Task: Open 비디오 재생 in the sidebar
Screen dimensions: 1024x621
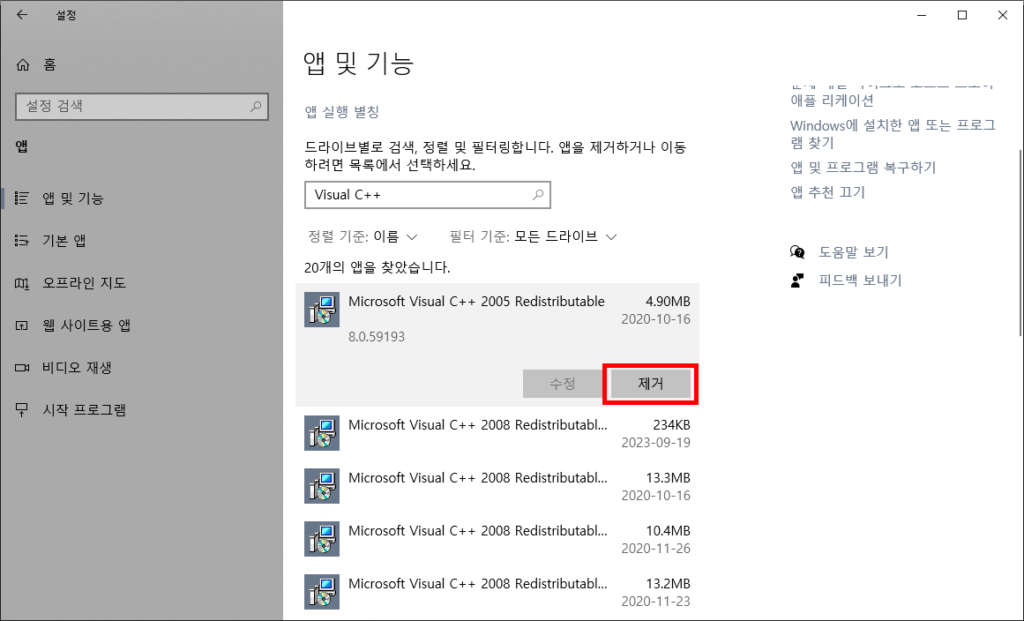Action: (76, 368)
